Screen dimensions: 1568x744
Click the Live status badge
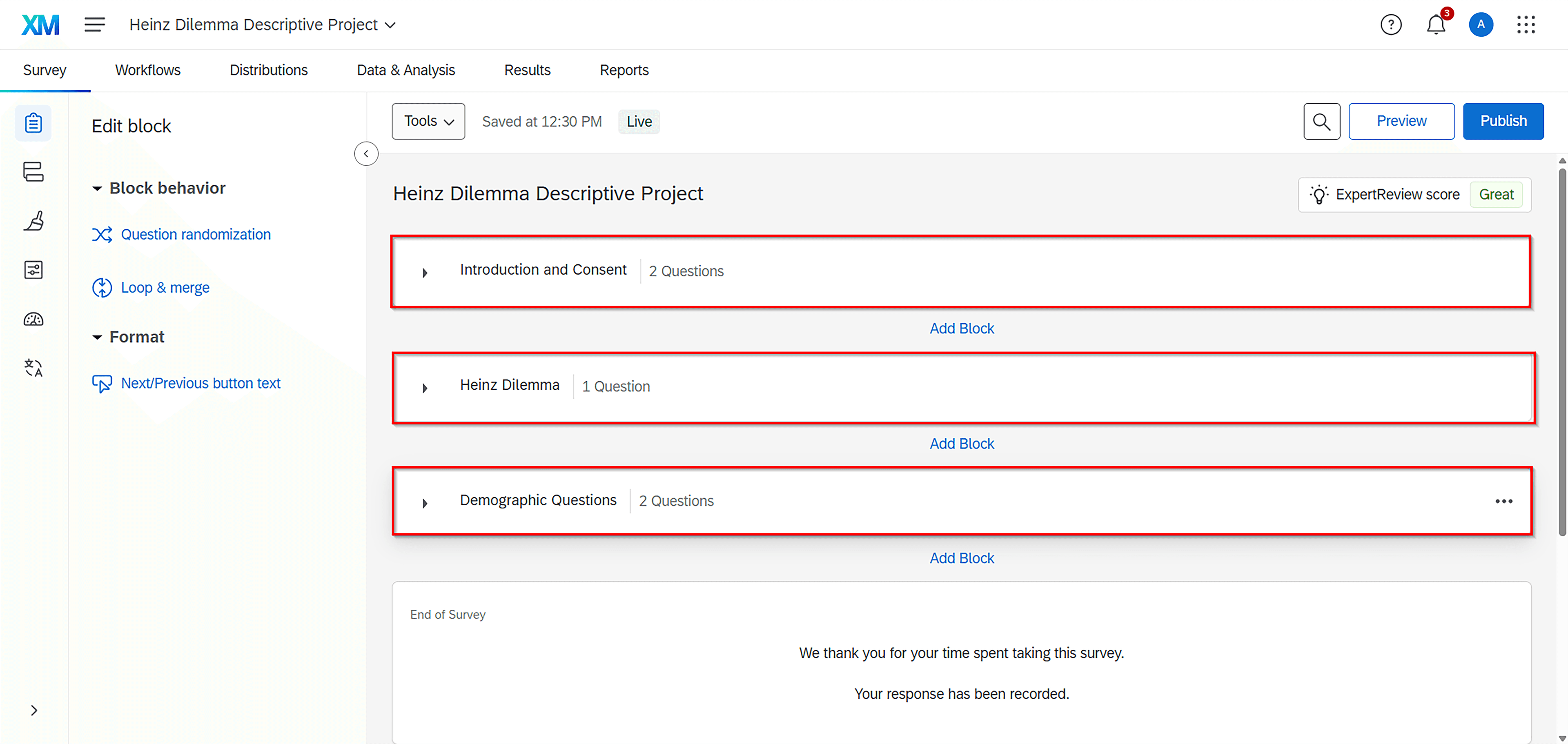tap(639, 122)
